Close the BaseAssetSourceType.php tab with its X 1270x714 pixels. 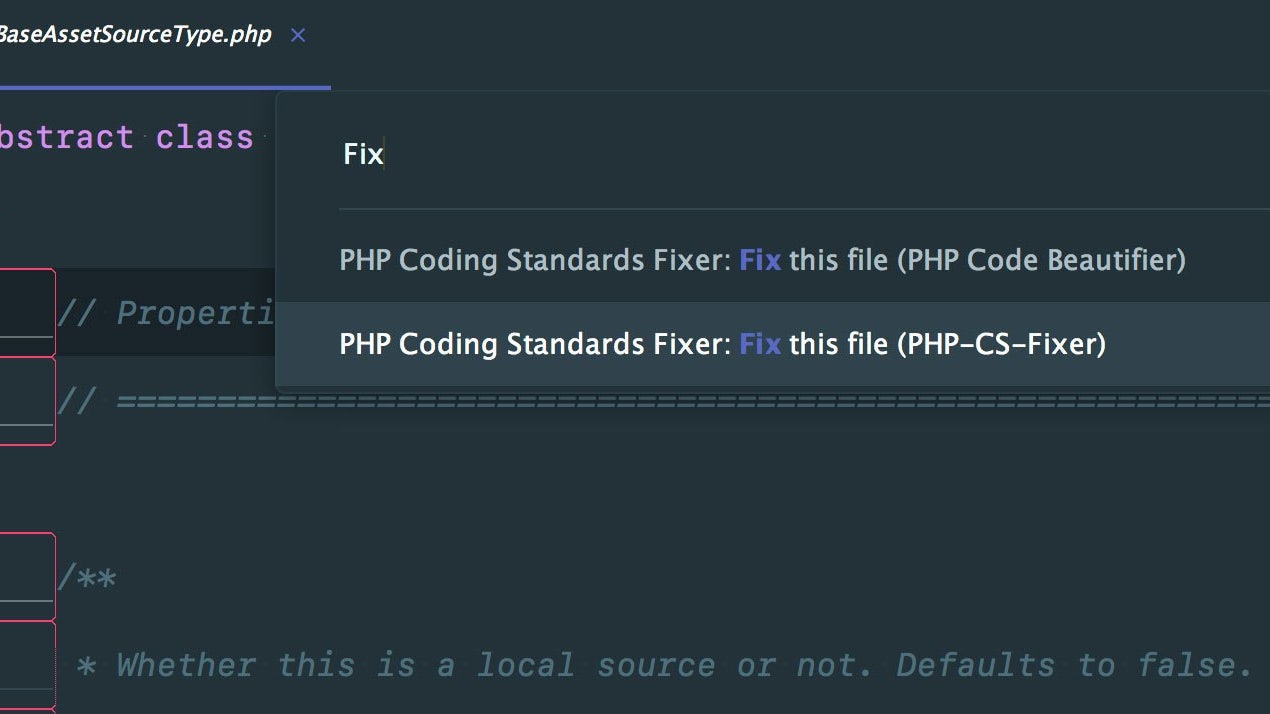coord(297,35)
